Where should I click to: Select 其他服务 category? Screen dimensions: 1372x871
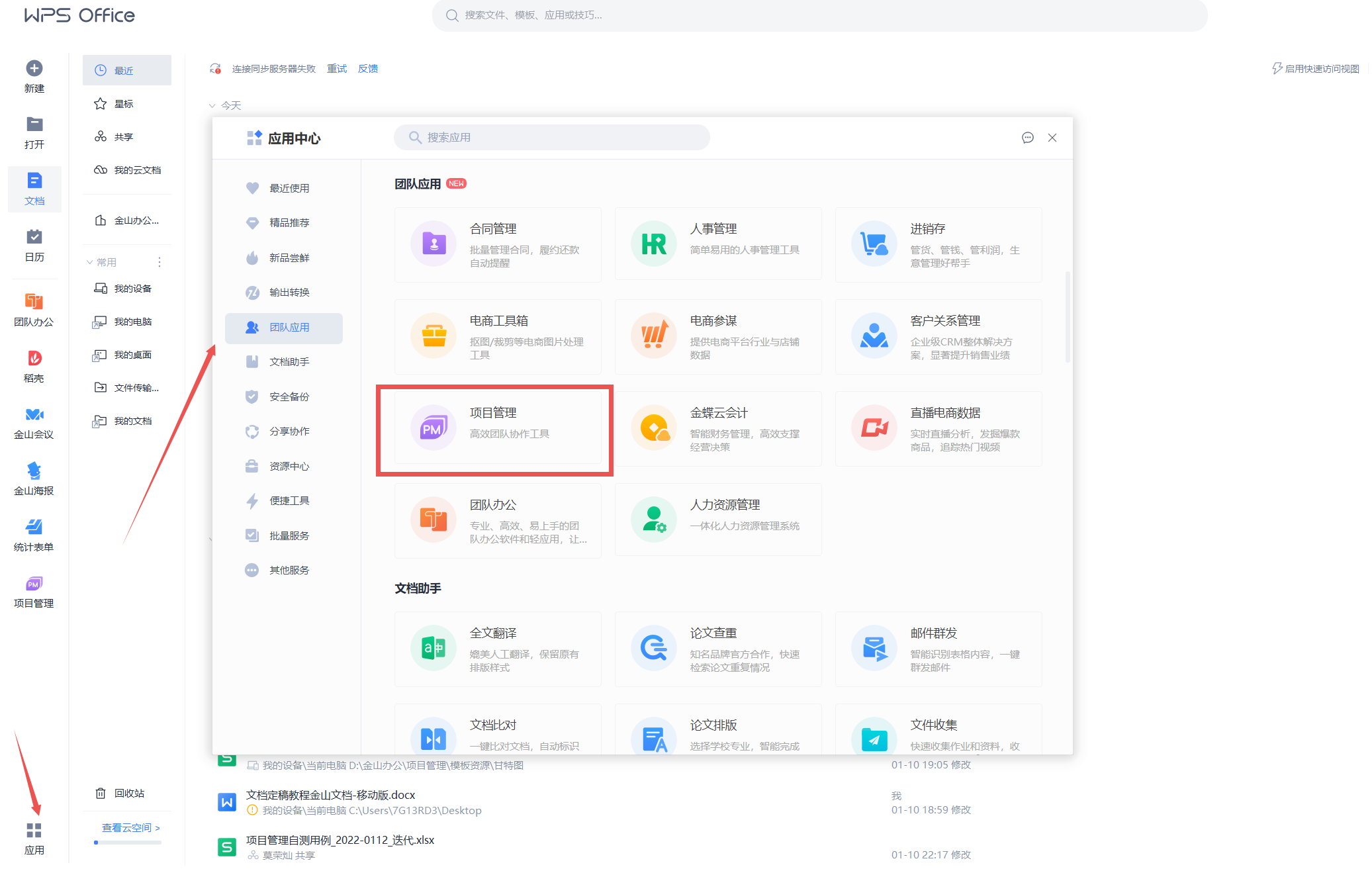[x=284, y=571]
